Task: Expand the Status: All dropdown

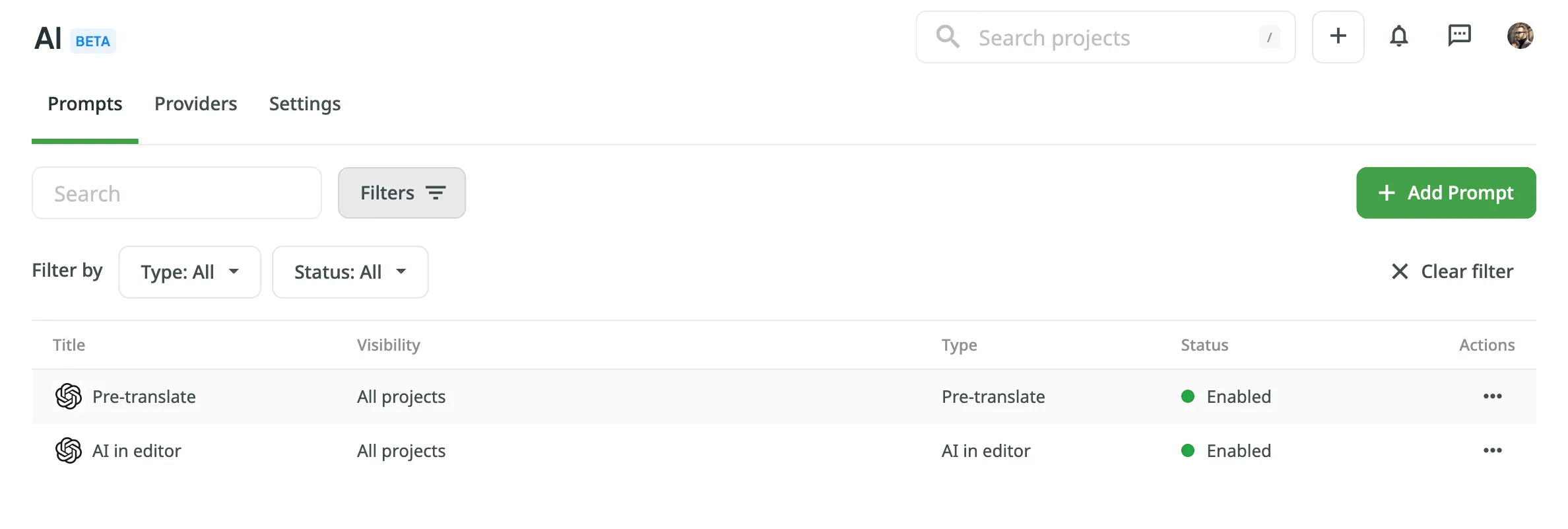Action: (350, 272)
